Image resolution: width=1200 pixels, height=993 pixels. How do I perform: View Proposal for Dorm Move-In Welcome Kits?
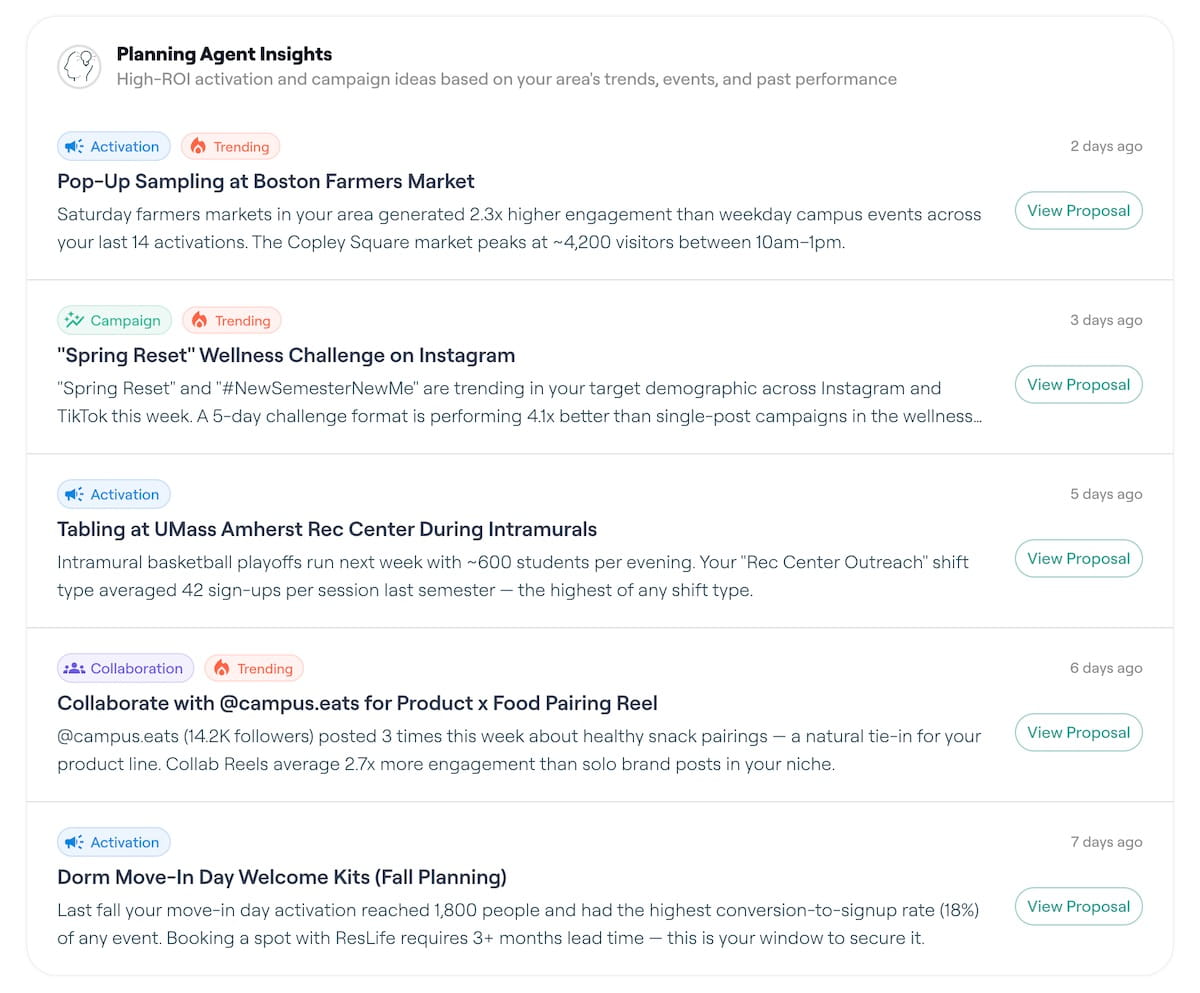click(1078, 907)
